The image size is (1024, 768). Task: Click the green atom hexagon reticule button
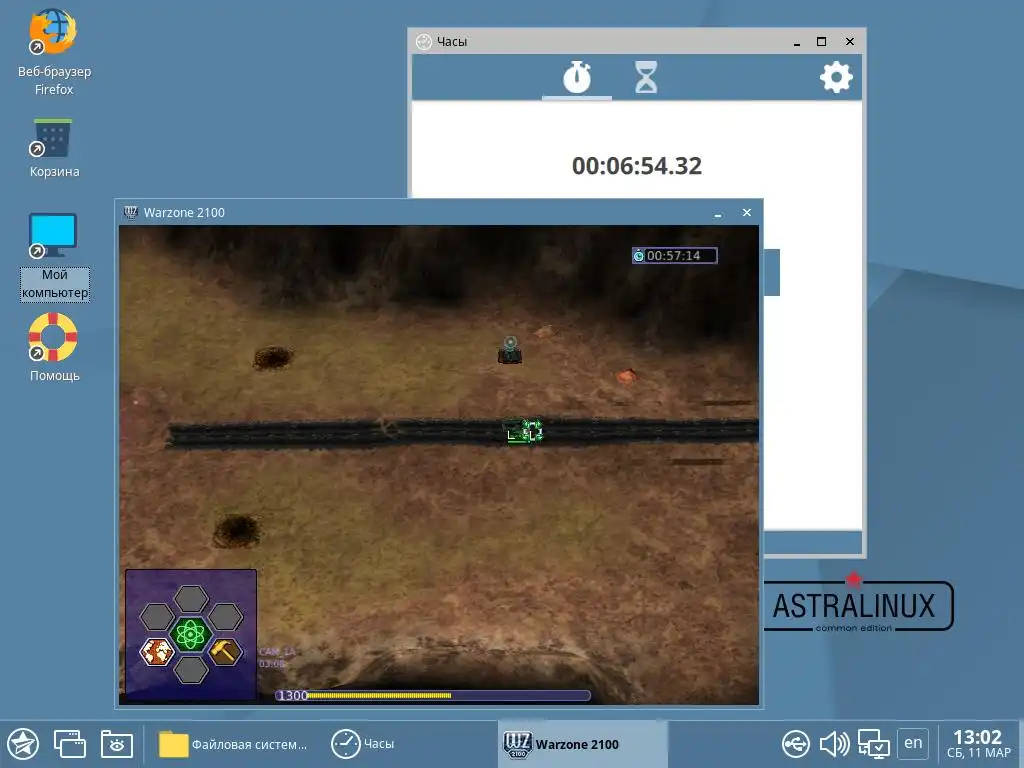tap(191, 634)
